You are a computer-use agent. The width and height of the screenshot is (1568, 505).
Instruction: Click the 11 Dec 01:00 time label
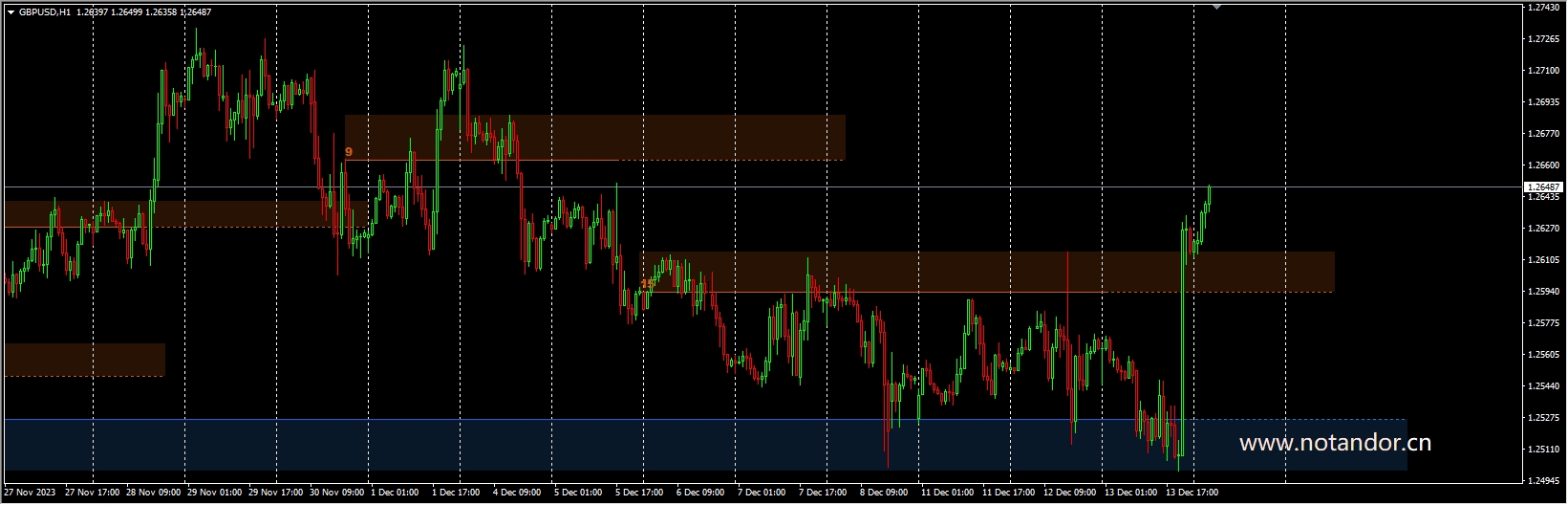click(x=949, y=494)
